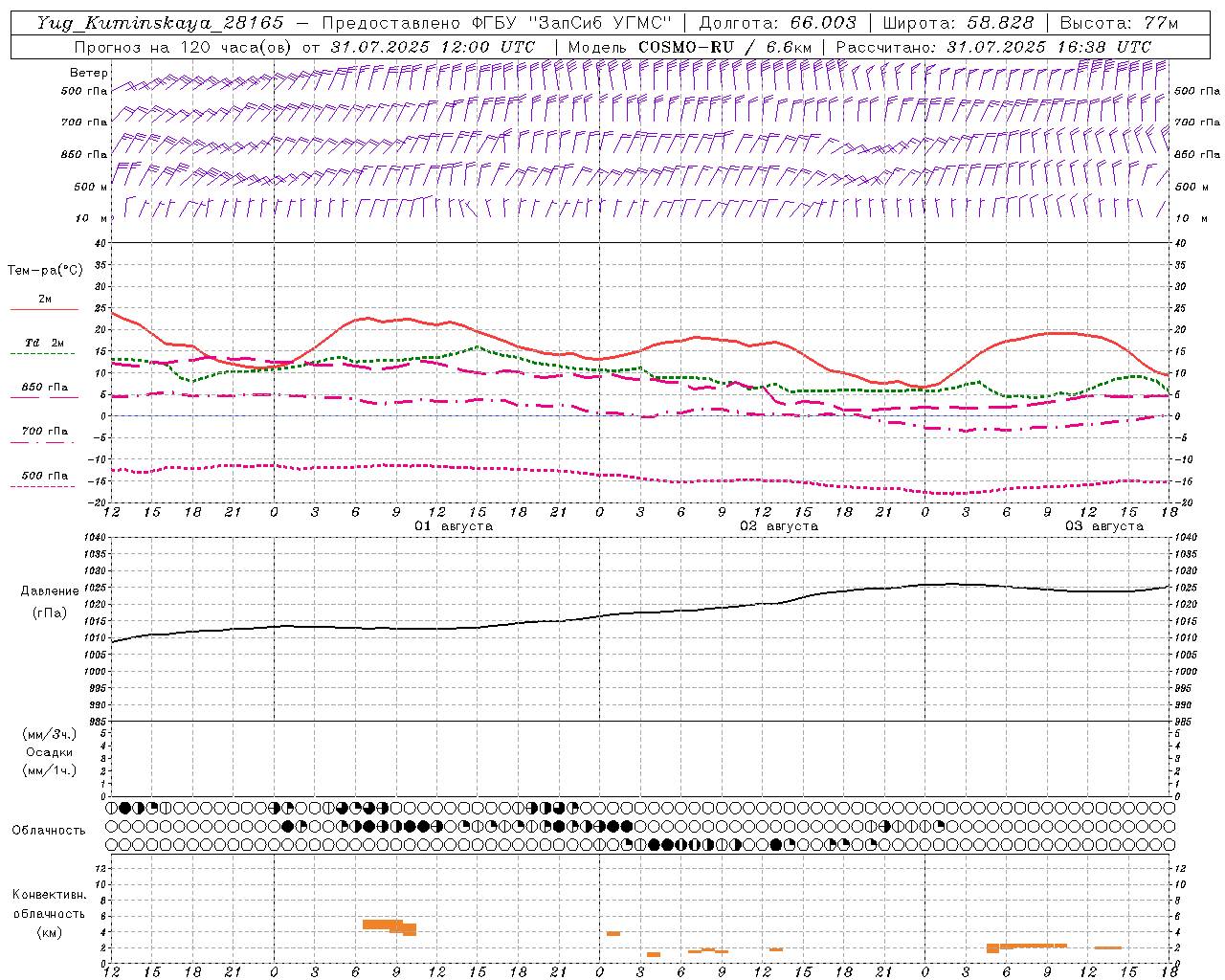Click the longitude value 'Долгота: 66.003'

[777, 23]
